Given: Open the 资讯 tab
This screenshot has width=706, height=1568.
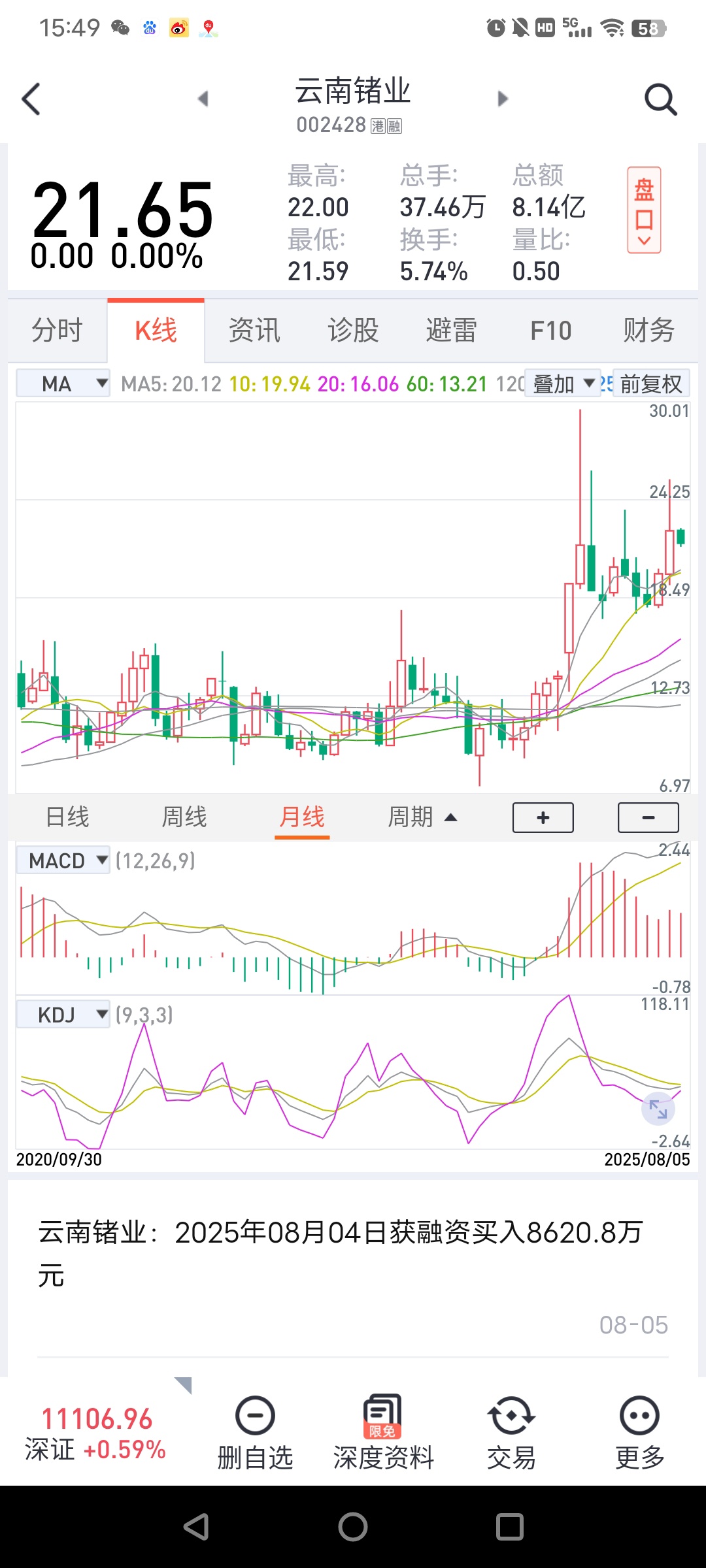Looking at the screenshot, I should (x=254, y=330).
